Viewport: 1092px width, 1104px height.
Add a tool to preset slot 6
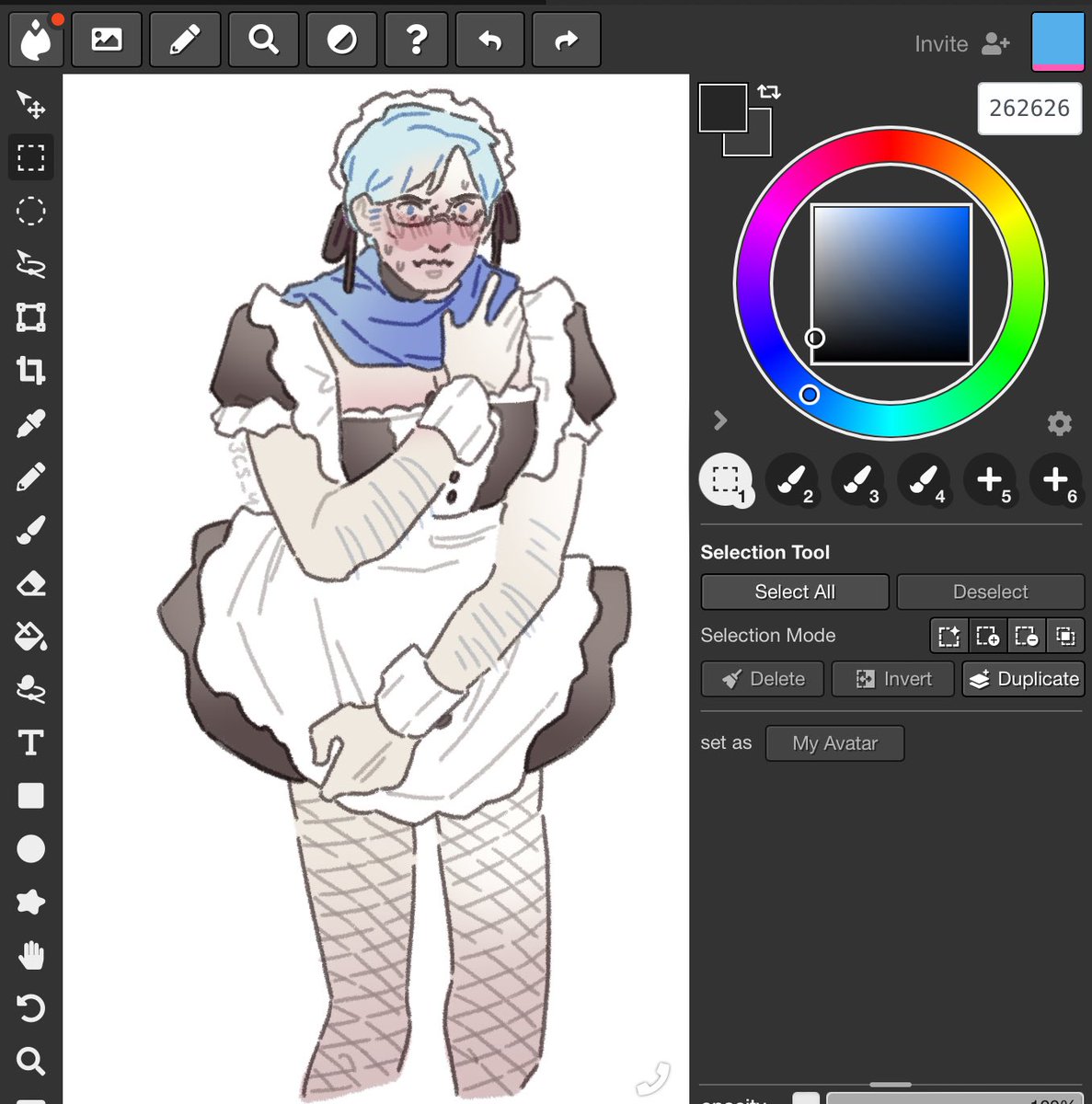(x=1055, y=480)
